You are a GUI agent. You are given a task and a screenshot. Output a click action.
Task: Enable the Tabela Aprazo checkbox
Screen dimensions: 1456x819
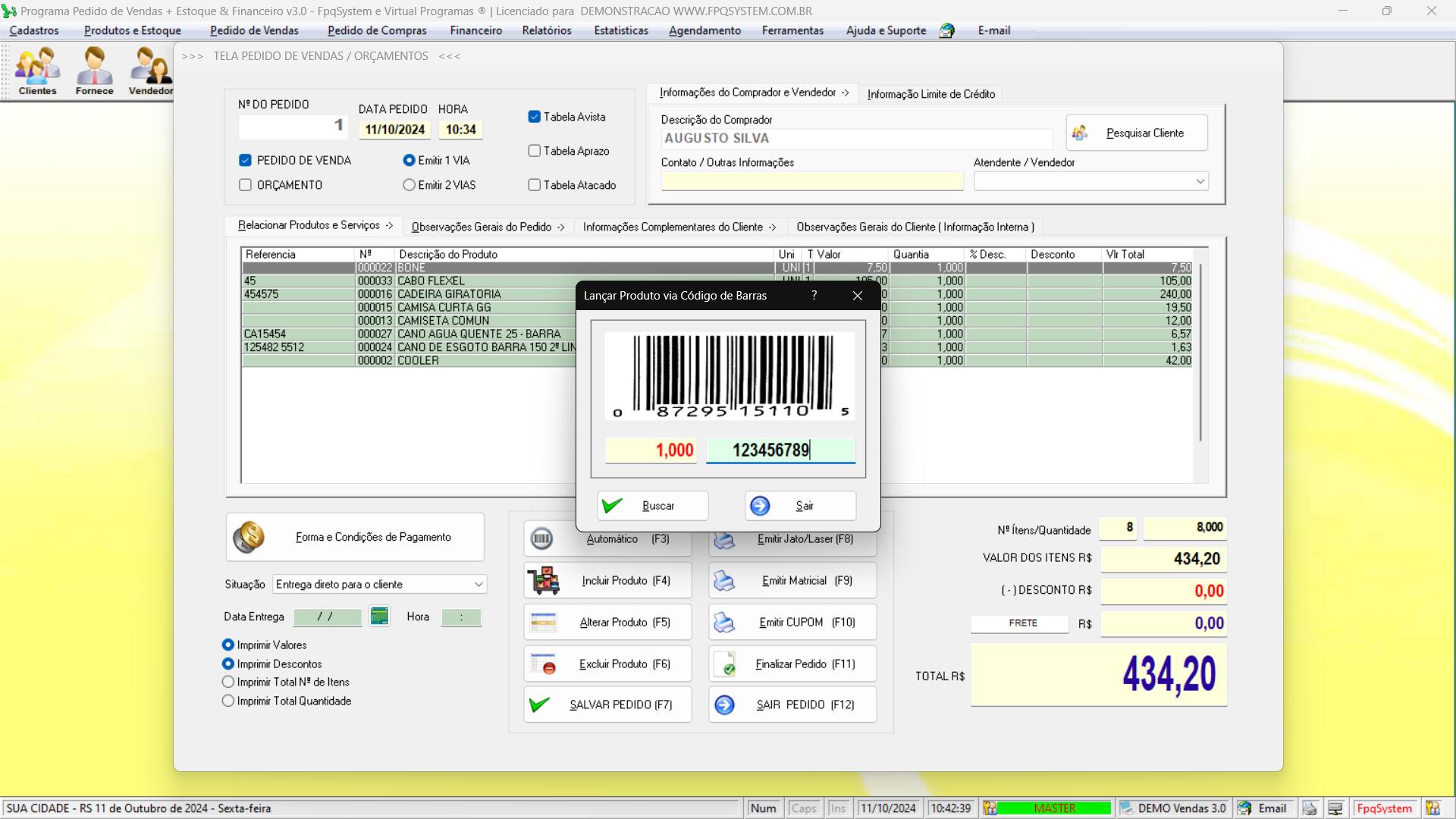(x=534, y=151)
